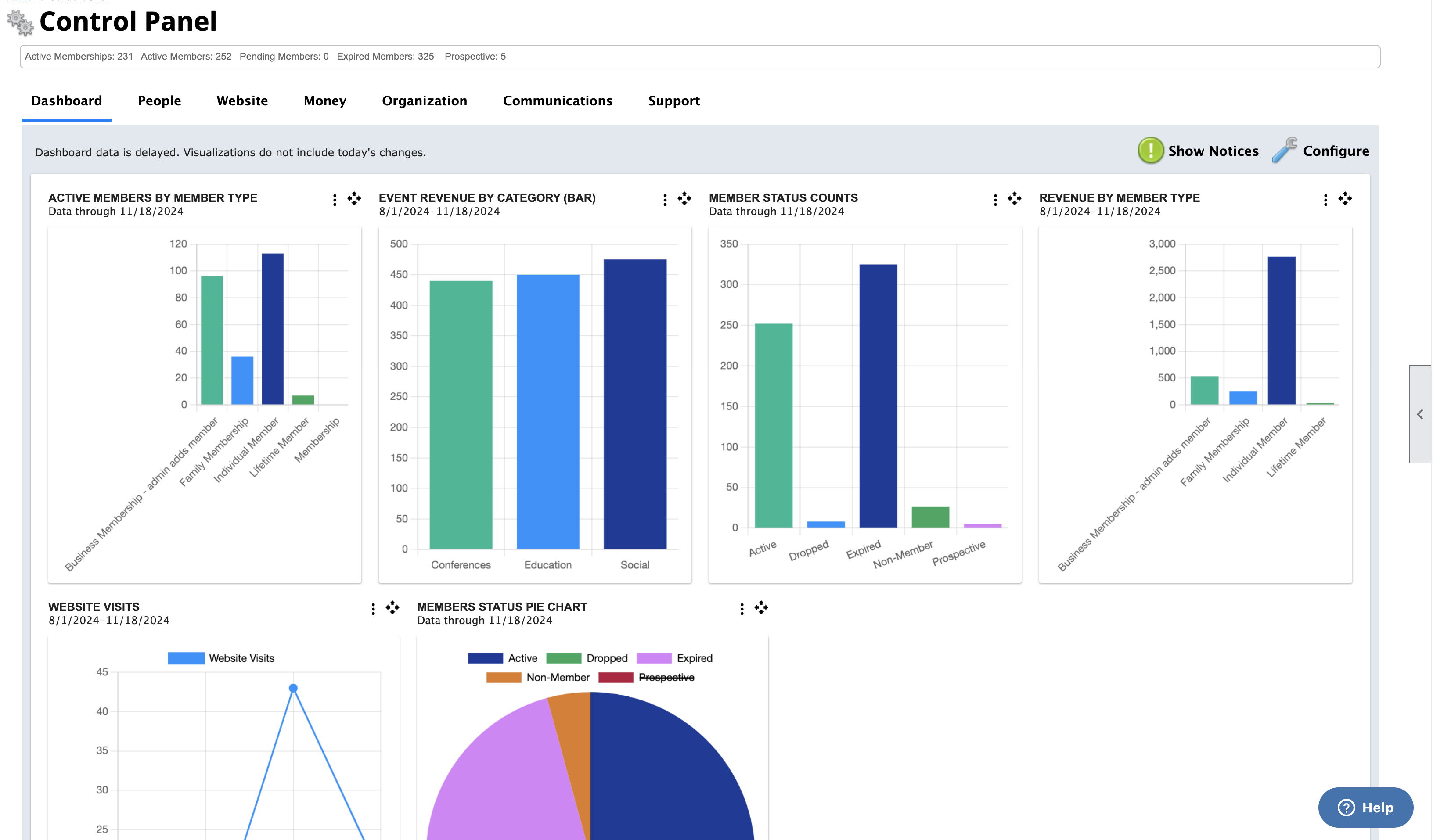Re-enable Prospective in the pie chart legend
This screenshot has height=840, width=1433.
pos(666,677)
